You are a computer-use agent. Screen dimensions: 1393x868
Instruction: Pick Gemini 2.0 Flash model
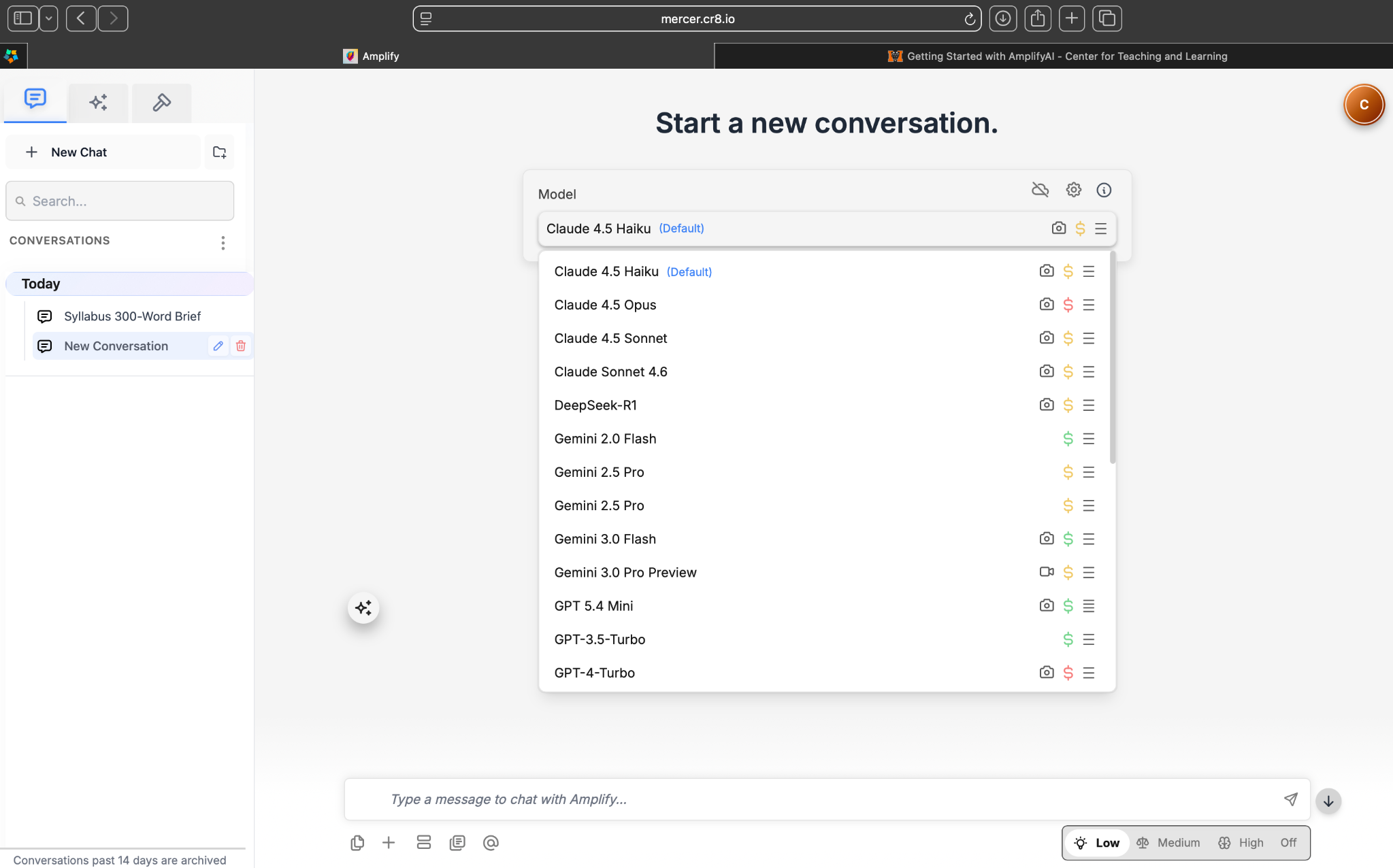(823, 439)
